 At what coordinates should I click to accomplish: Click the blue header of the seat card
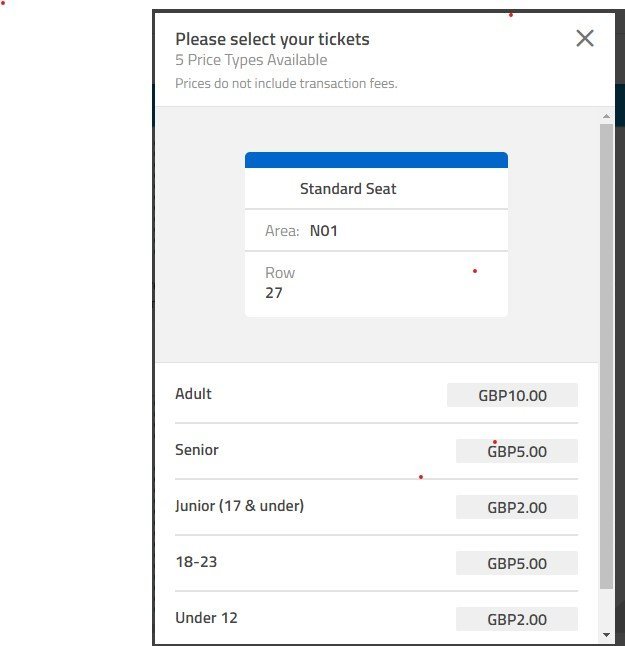(x=376, y=160)
